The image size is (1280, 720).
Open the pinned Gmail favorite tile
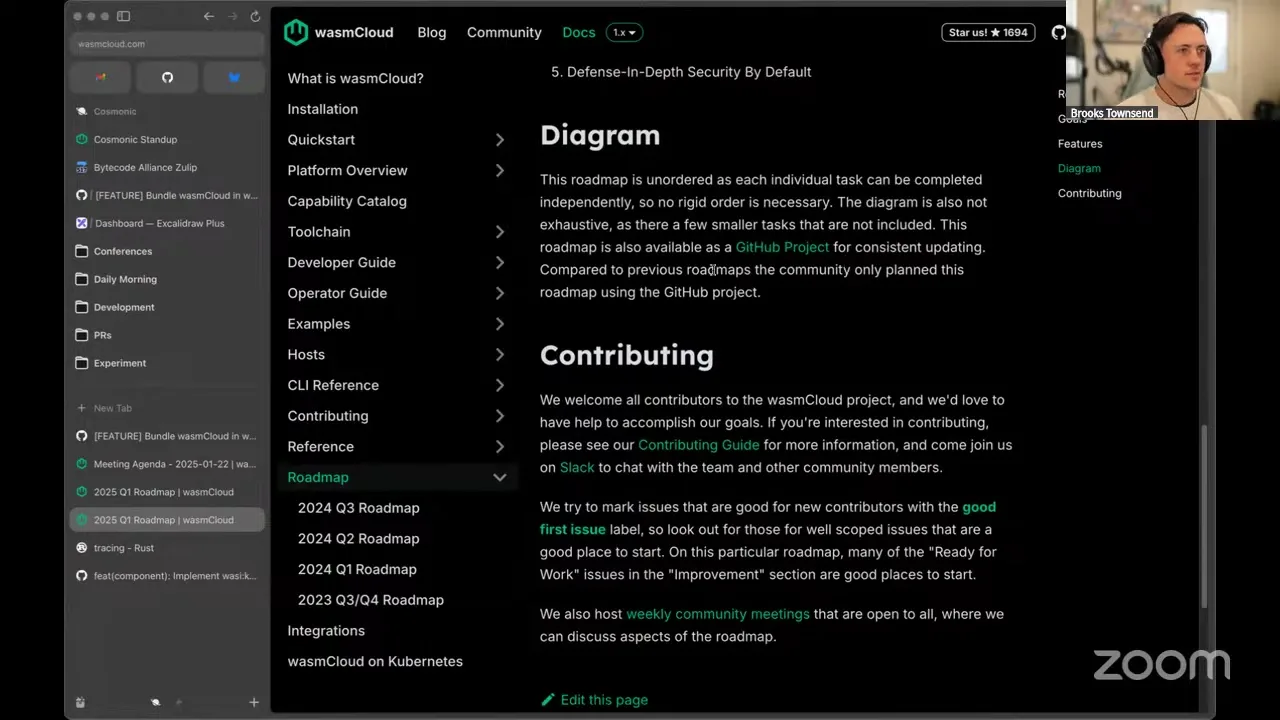[x=100, y=77]
